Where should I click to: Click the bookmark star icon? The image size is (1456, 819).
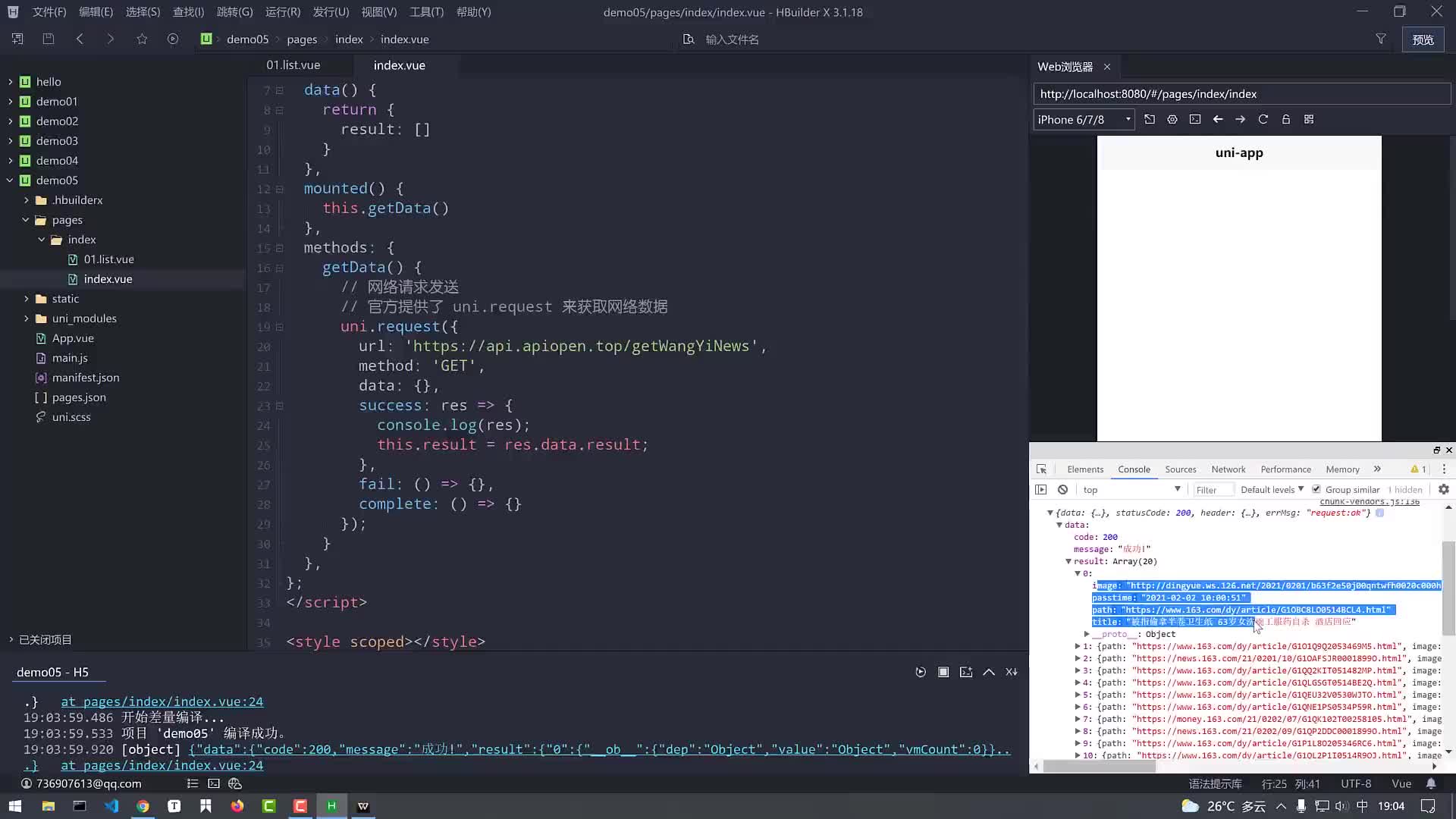pyautogui.click(x=142, y=39)
